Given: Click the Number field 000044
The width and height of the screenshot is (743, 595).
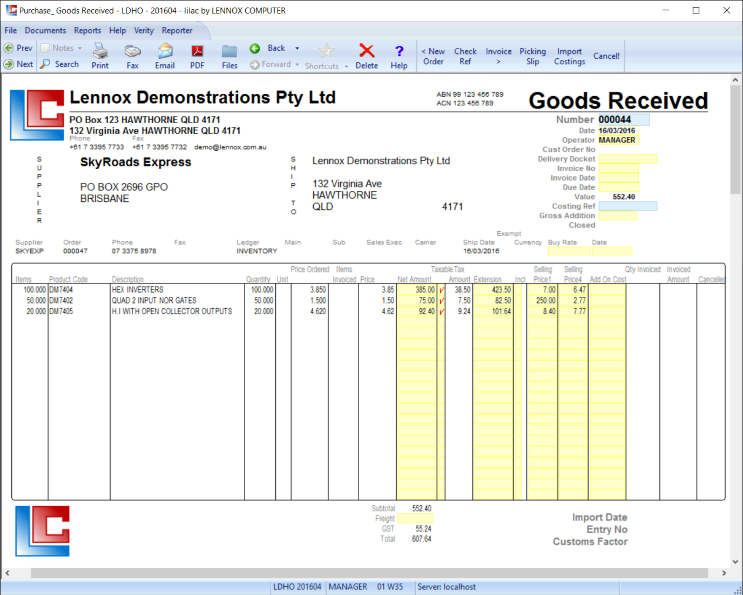Looking at the screenshot, I should (x=624, y=119).
